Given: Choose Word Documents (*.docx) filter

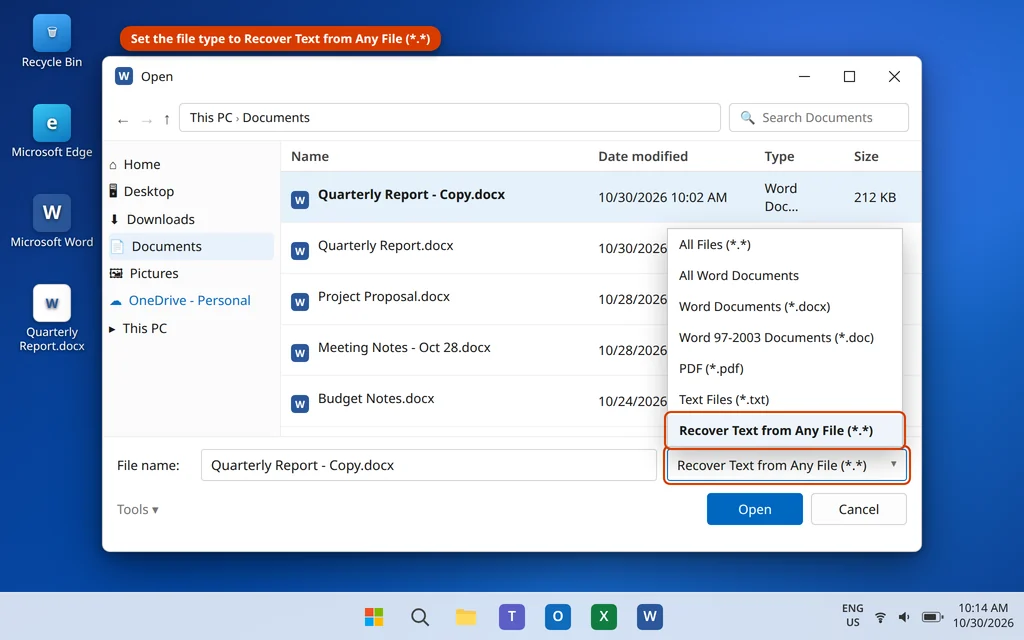Looking at the screenshot, I should pyautogui.click(x=784, y=307).
